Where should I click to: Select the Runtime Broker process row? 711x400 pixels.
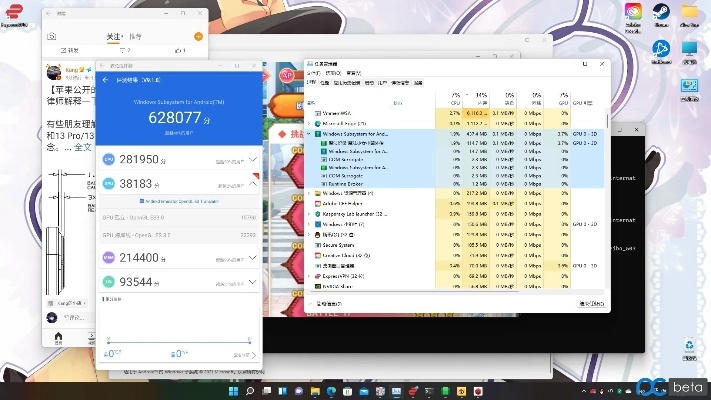[x=456, y=184]
